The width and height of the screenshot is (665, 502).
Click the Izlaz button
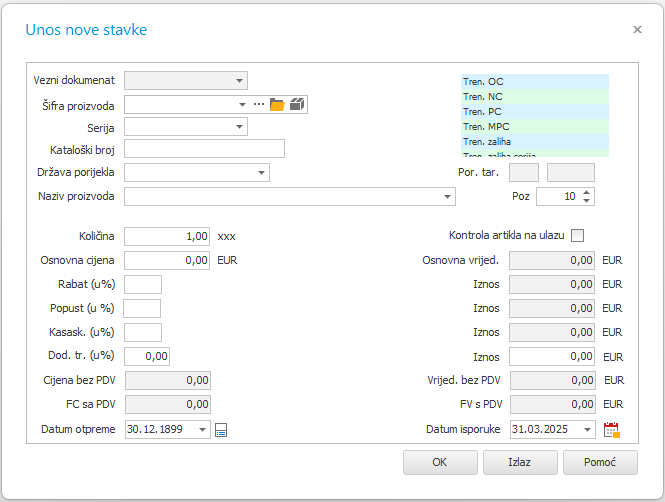(x=520, y=462)
